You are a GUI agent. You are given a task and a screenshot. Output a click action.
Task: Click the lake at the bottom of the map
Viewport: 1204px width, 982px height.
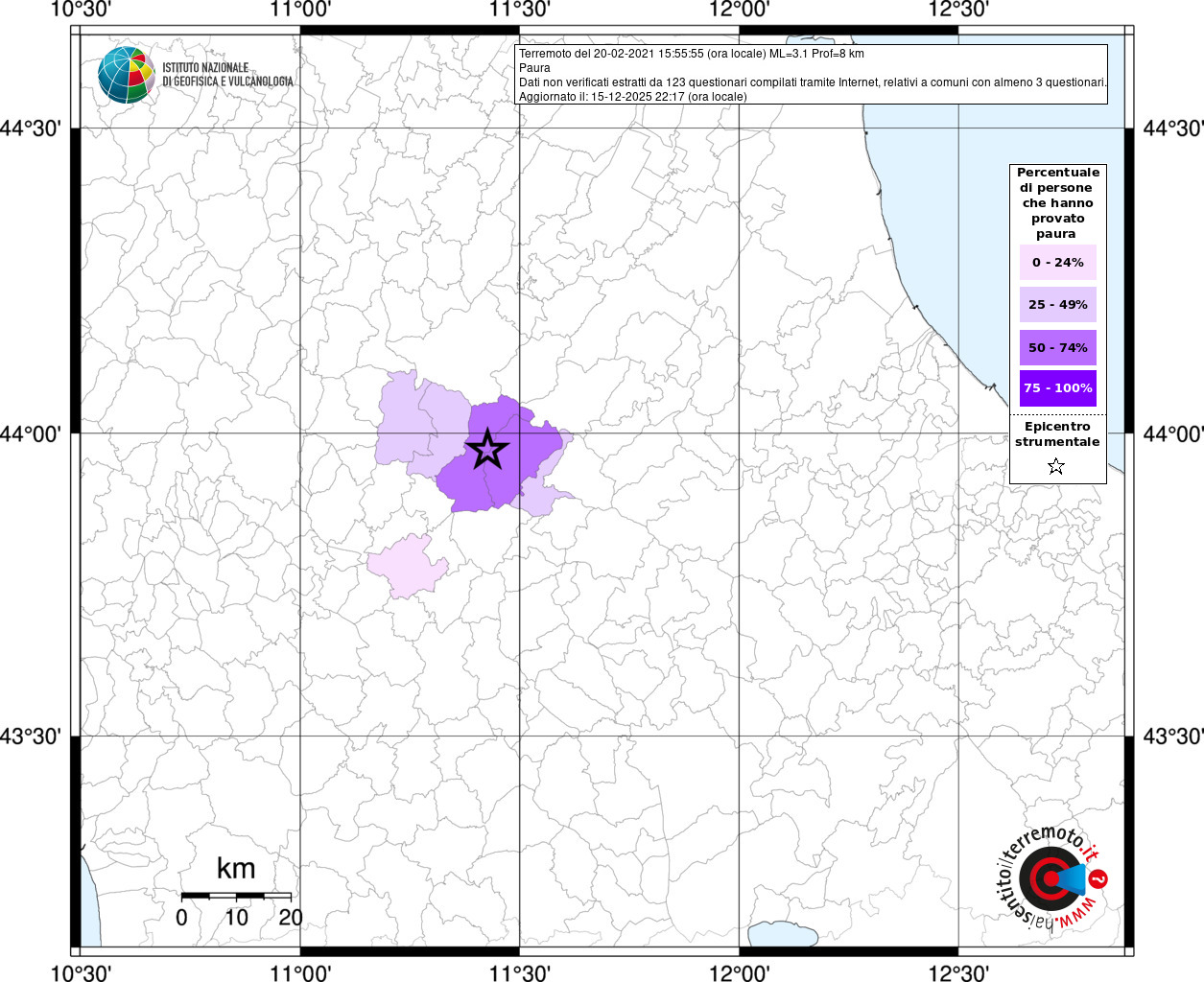tap(782, 935)
